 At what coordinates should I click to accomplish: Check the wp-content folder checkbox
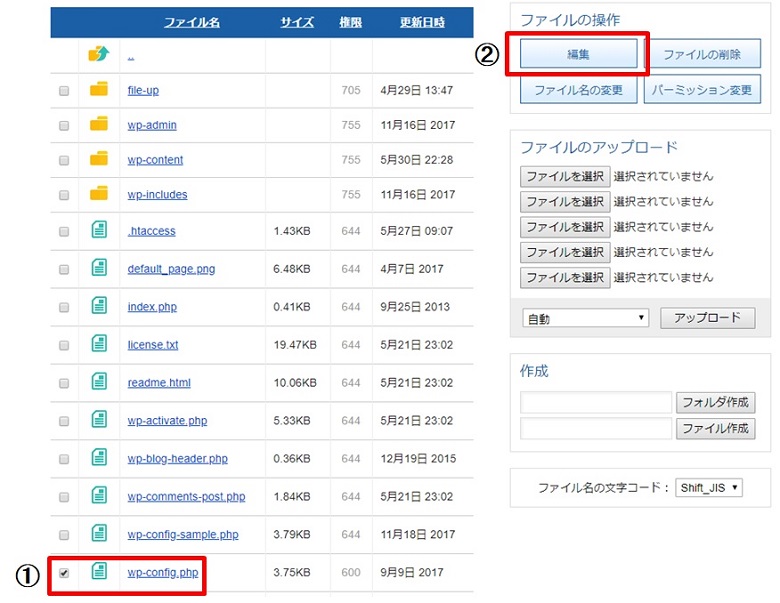[x=64, y=161]
